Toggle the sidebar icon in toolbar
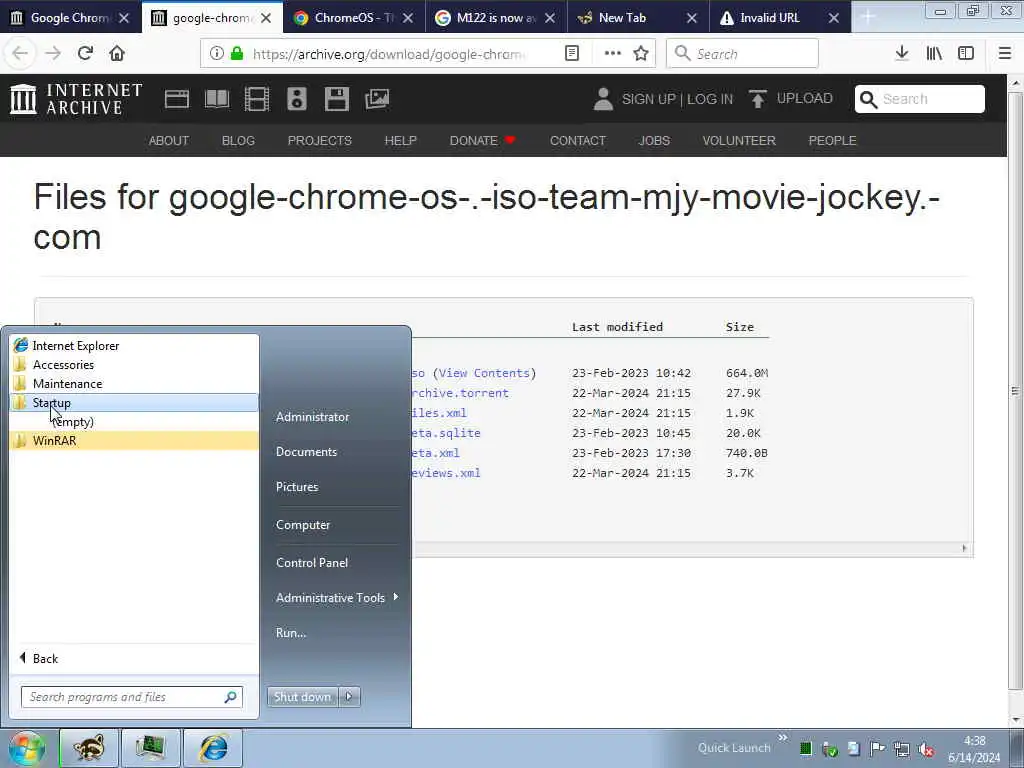The width and height of the screenshot is (1024, 768). 966,54
